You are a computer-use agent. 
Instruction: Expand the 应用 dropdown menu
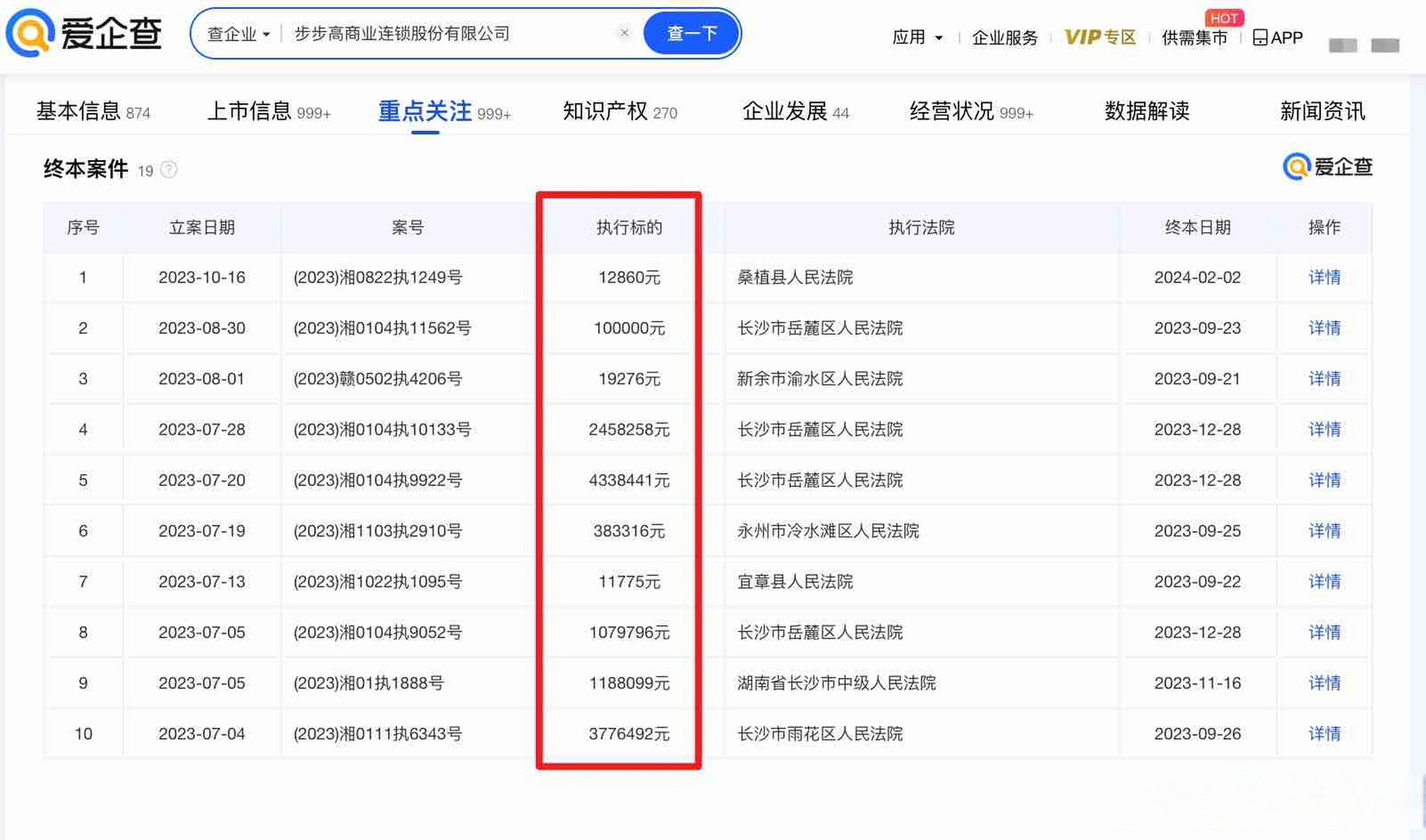[x=917, y=37]
